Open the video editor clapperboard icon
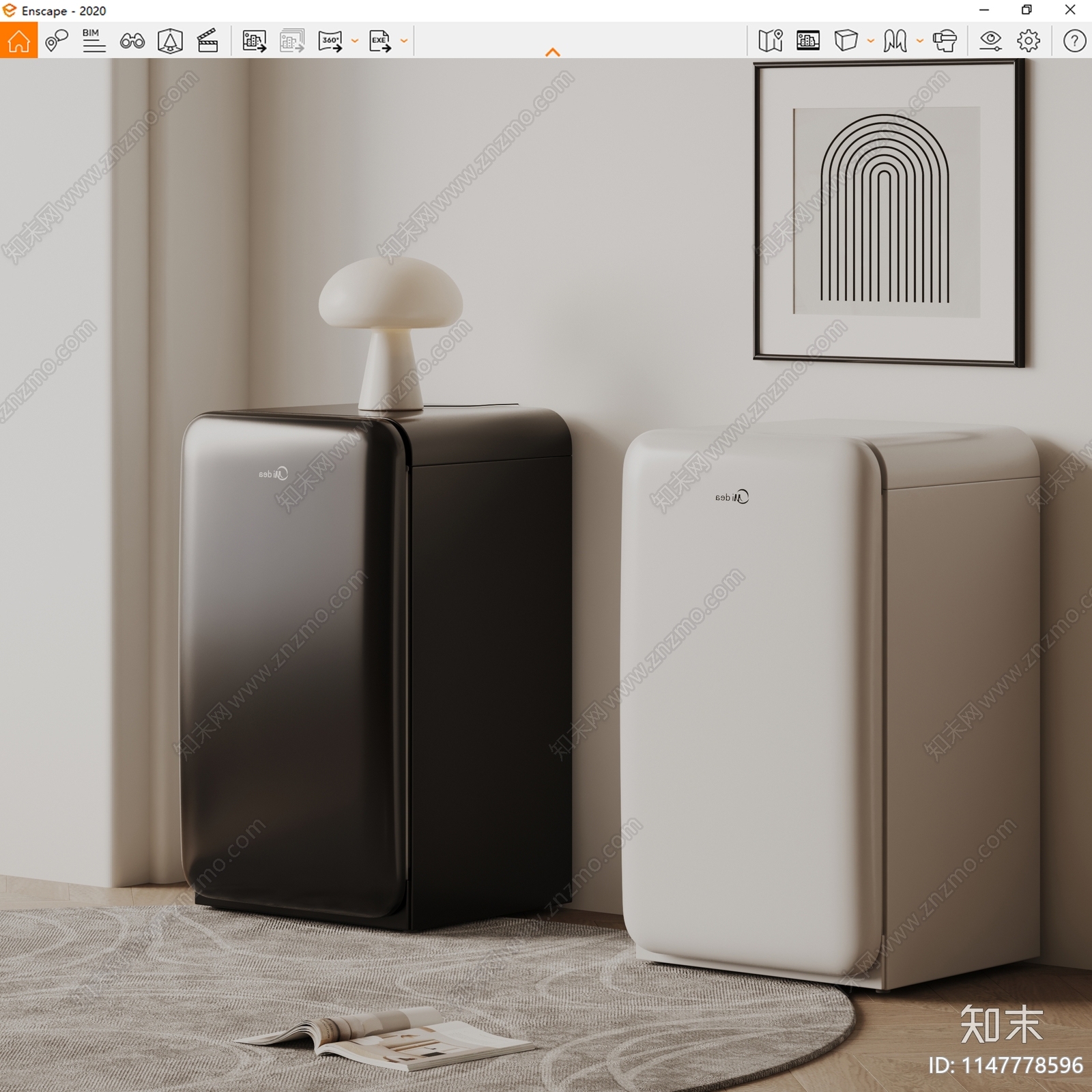The image size is (1092, 1092). coord(207,41)
